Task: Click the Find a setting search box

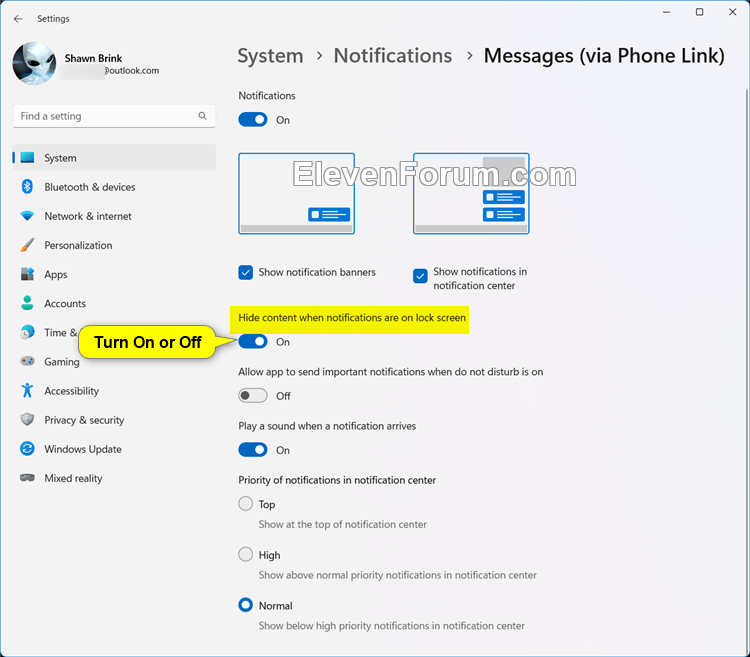Action: click(x=114, y=116)
